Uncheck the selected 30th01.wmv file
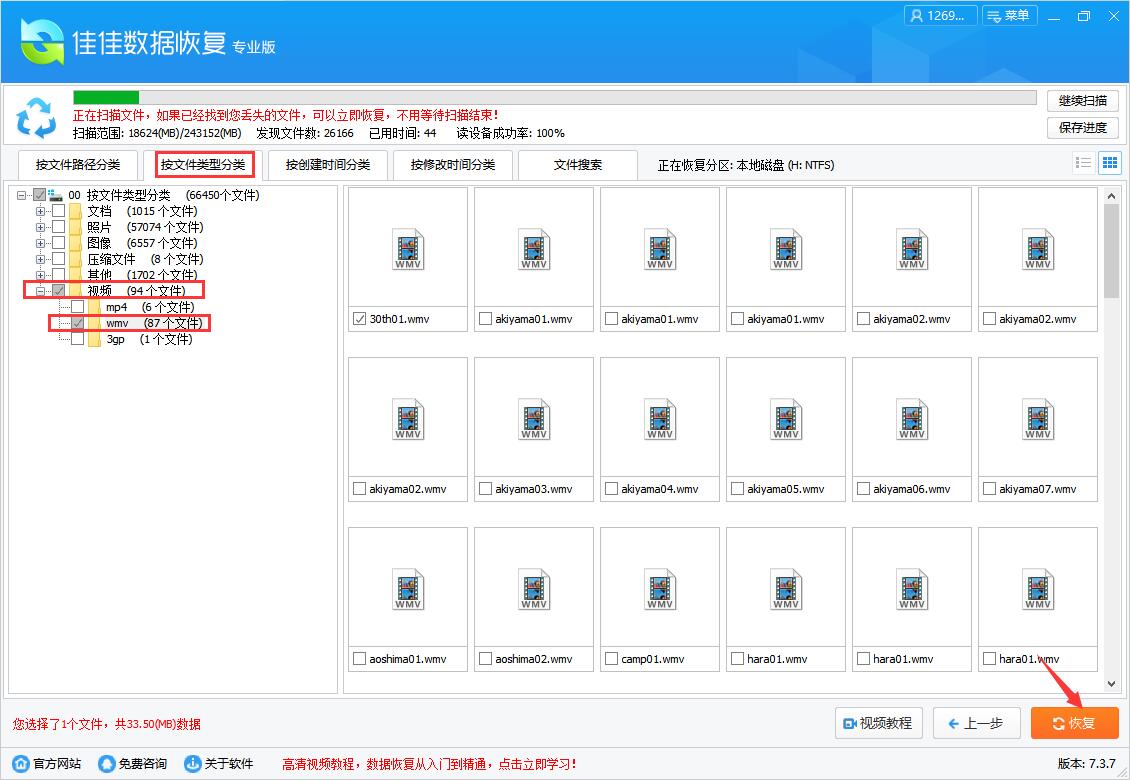The height and width of the screenshot is (780, 1130). click(358, 319)
